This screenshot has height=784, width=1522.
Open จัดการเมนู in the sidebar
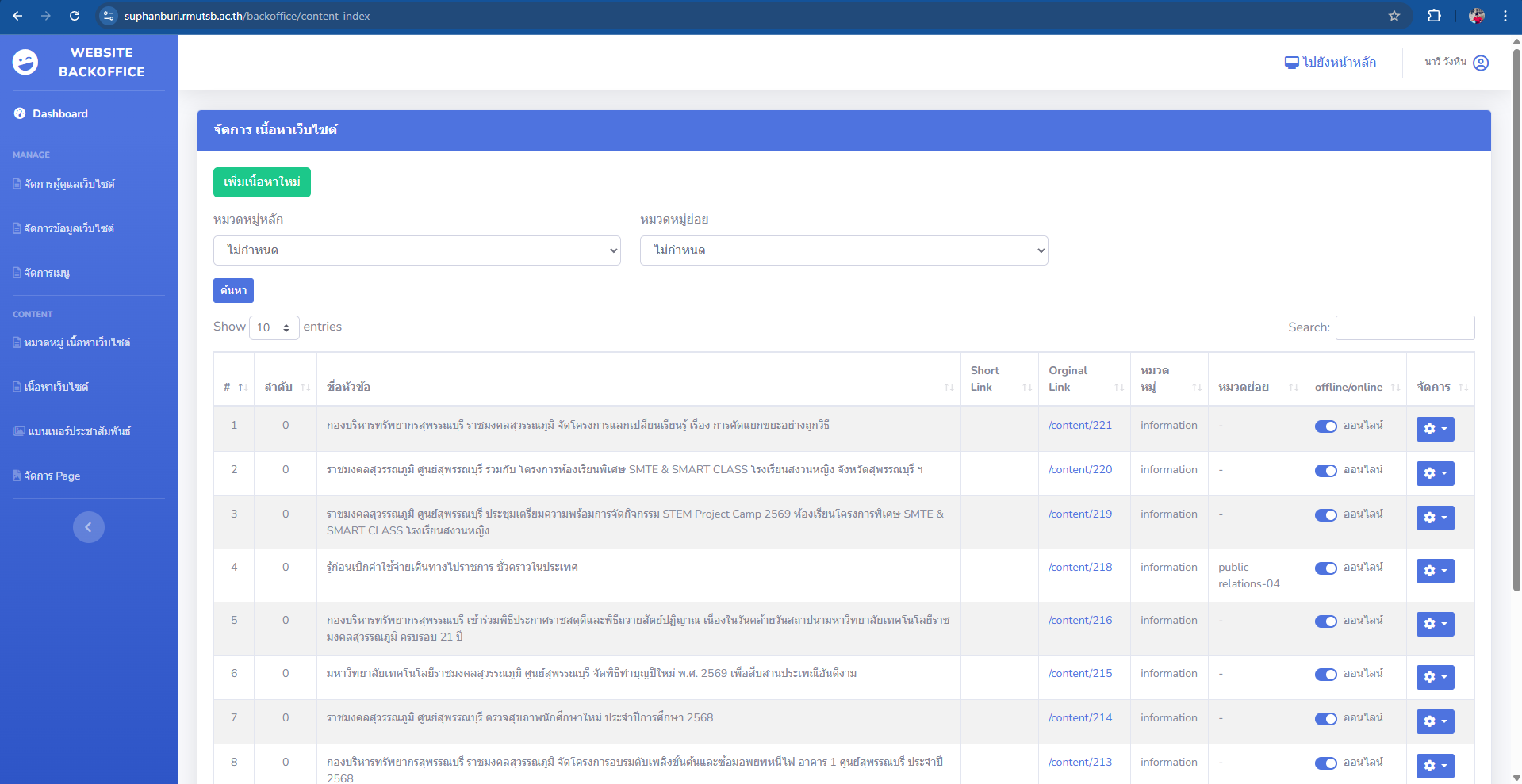point(47,273)
